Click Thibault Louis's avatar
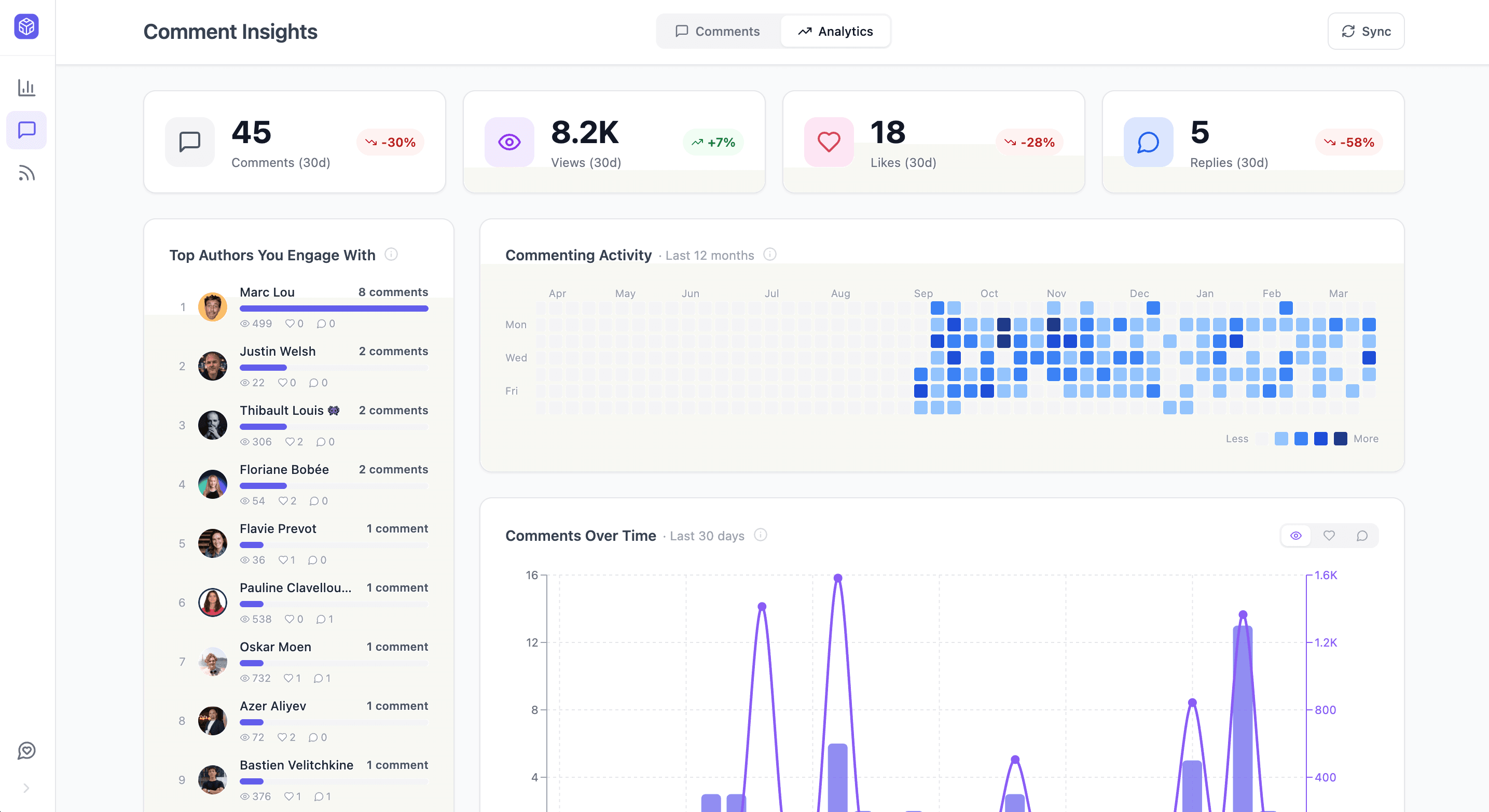Screen dimensions: 1489x812 tap(213, 425)
